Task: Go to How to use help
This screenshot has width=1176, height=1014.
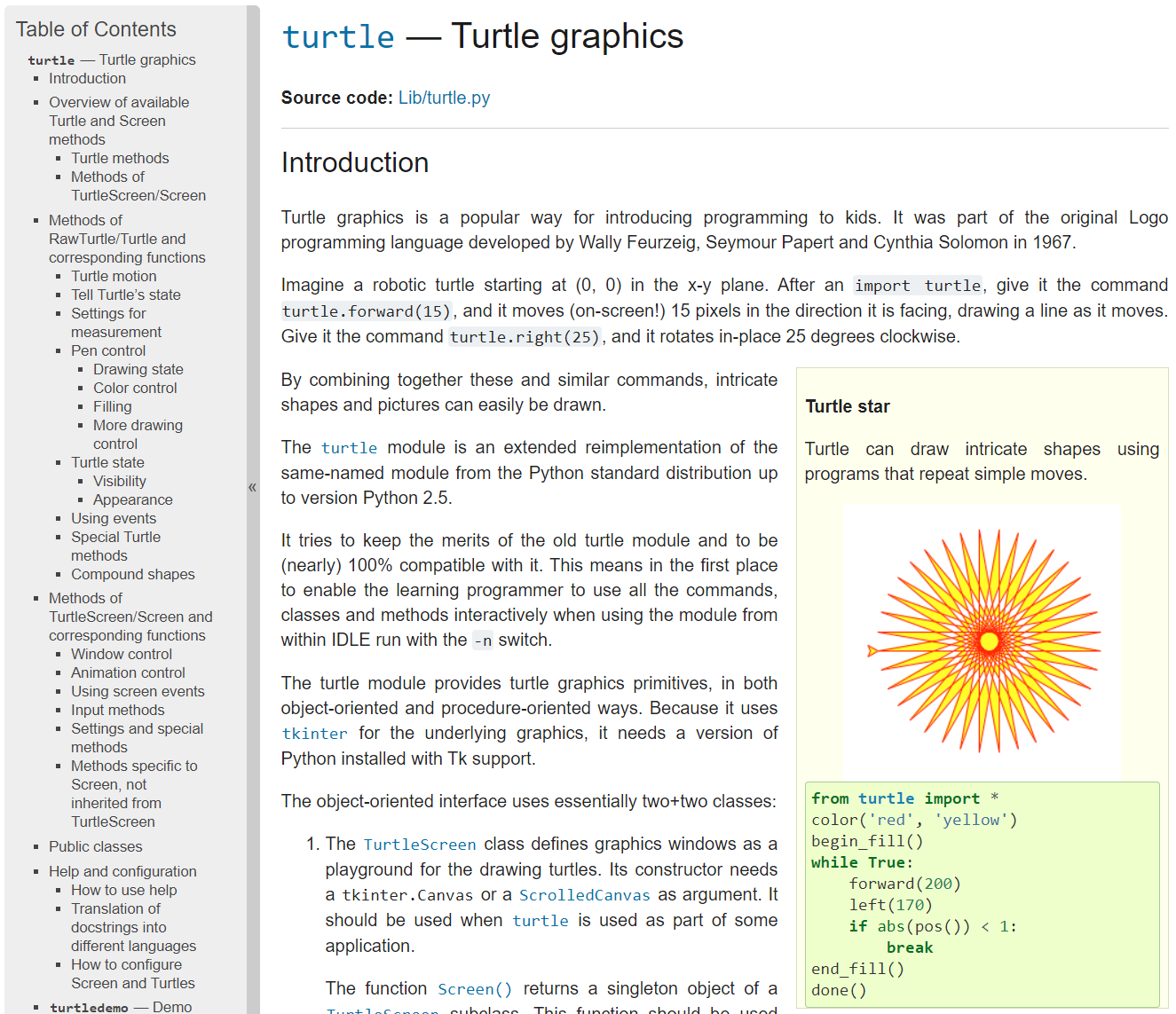Action: [123, 890]
